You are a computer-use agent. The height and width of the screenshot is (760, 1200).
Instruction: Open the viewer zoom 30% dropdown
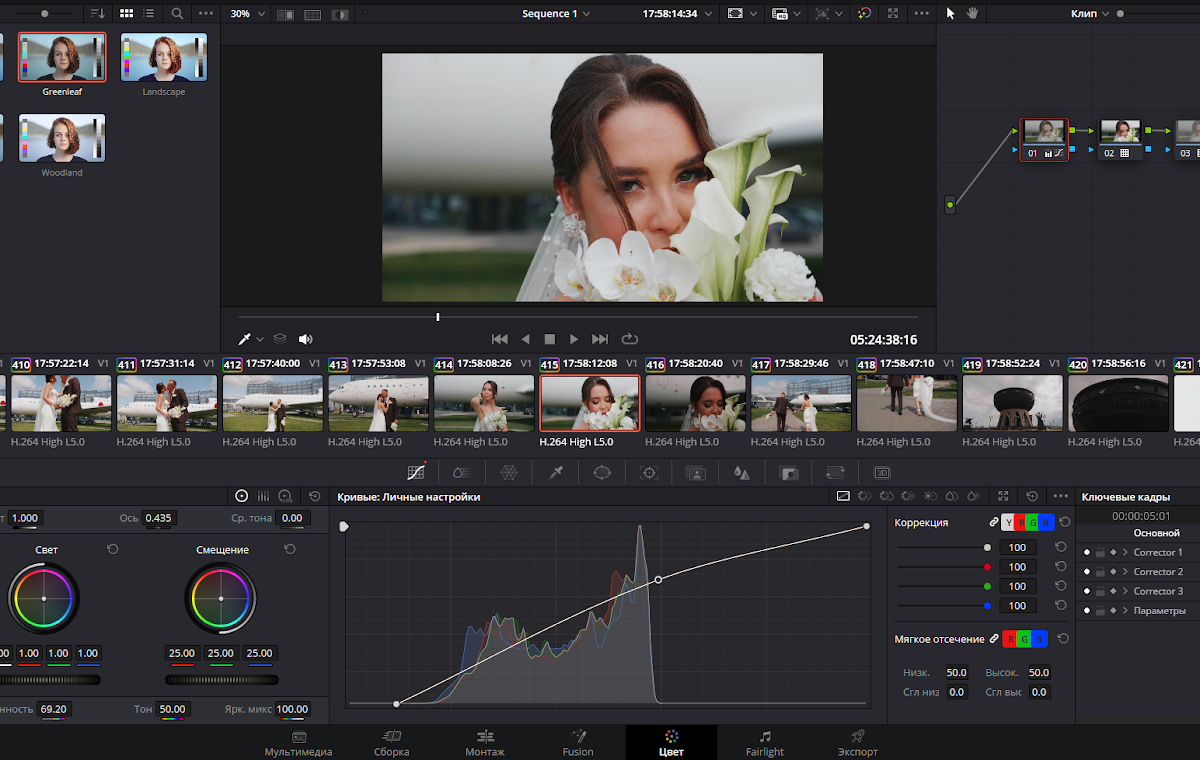pyautogui.click(x=248, y=14)
